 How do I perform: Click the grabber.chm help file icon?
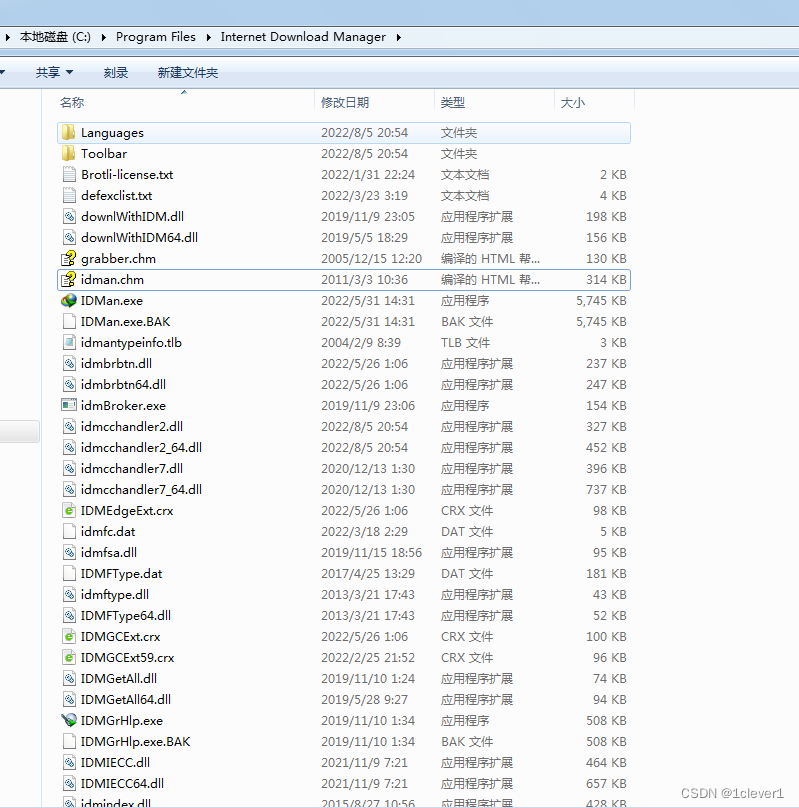(69, 259)
